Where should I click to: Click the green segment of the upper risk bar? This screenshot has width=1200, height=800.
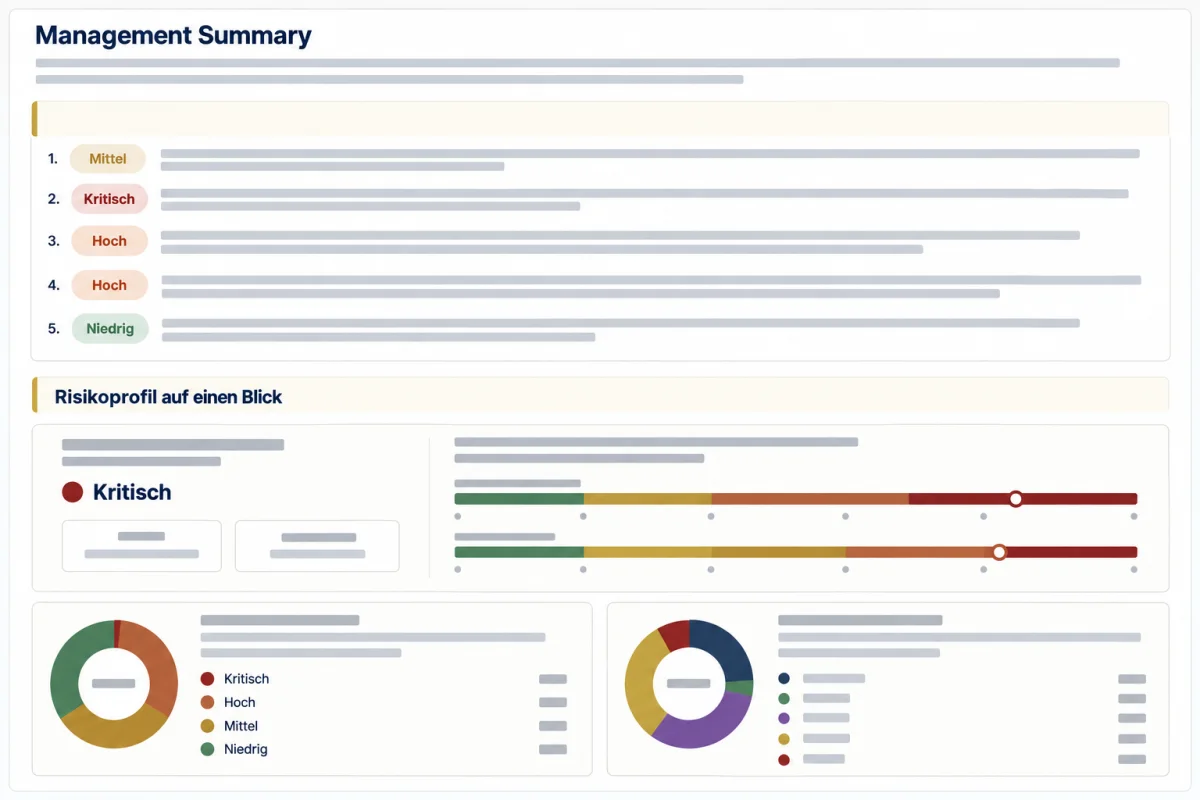(x=519, y=498)
